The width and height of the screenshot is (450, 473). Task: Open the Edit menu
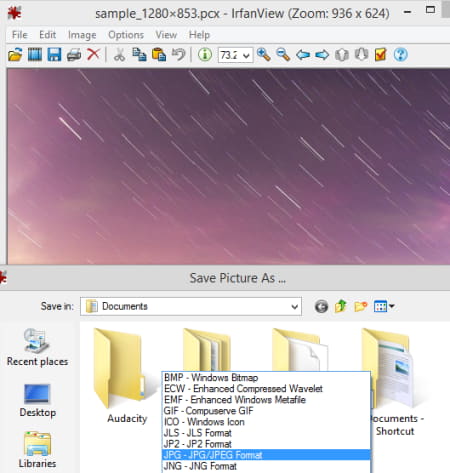[47, 35]
